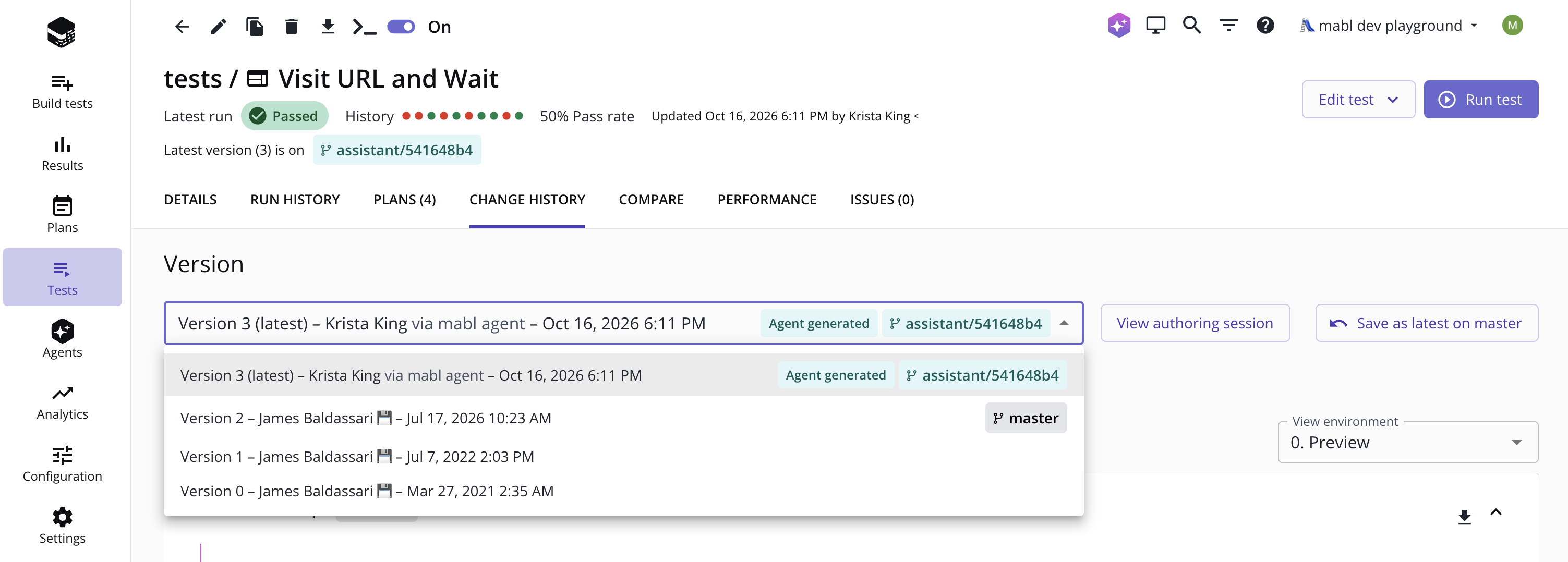Click the pencil edit icon

219,27
